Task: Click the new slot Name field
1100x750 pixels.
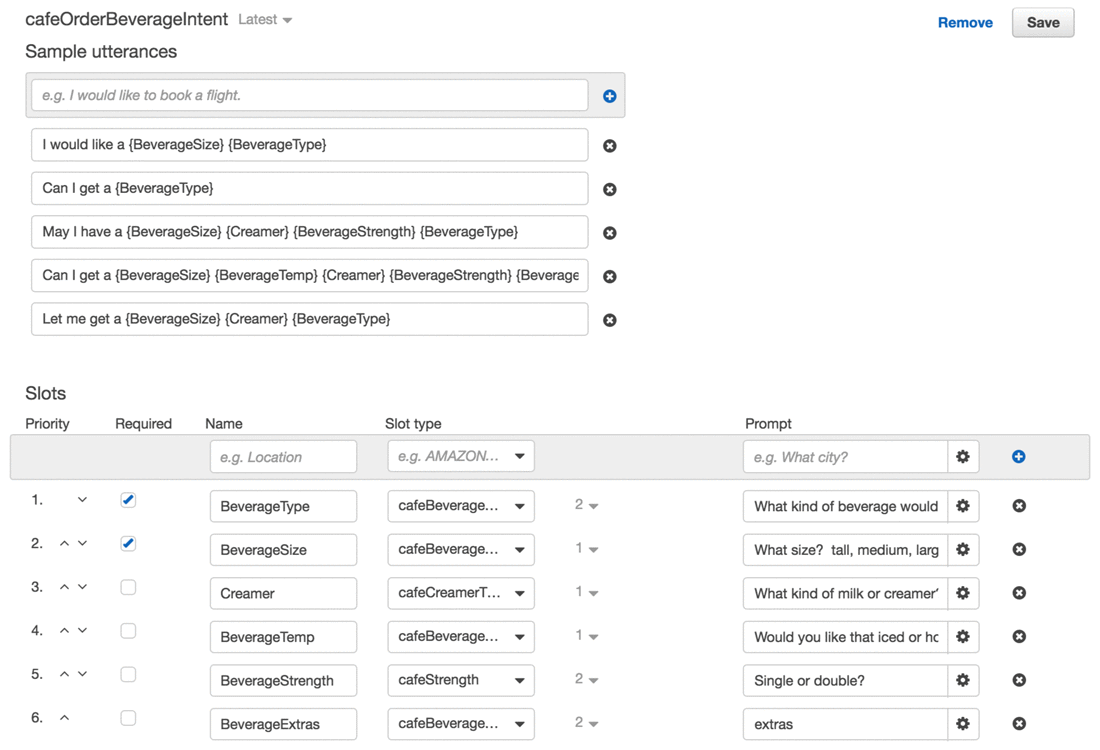Action: pyautogui.click(x=283, y=457)
